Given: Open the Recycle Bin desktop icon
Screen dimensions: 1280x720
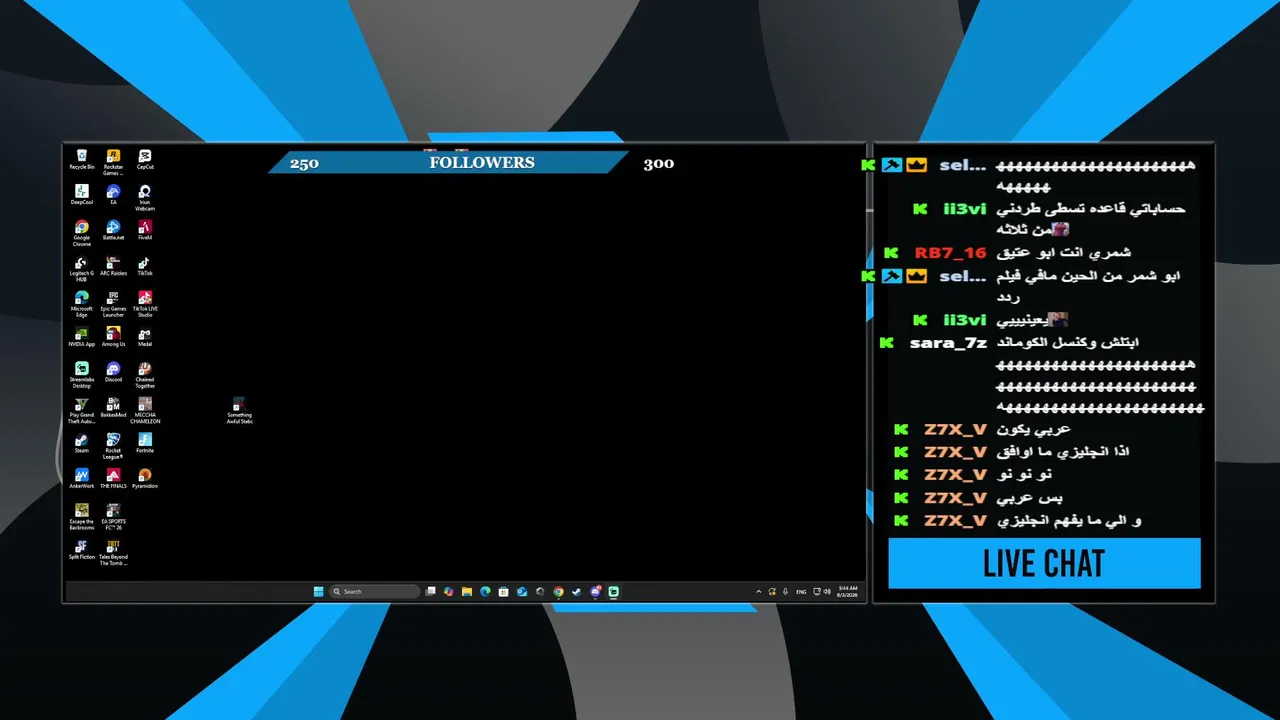Looking at the screenshot, I should 82,160.
